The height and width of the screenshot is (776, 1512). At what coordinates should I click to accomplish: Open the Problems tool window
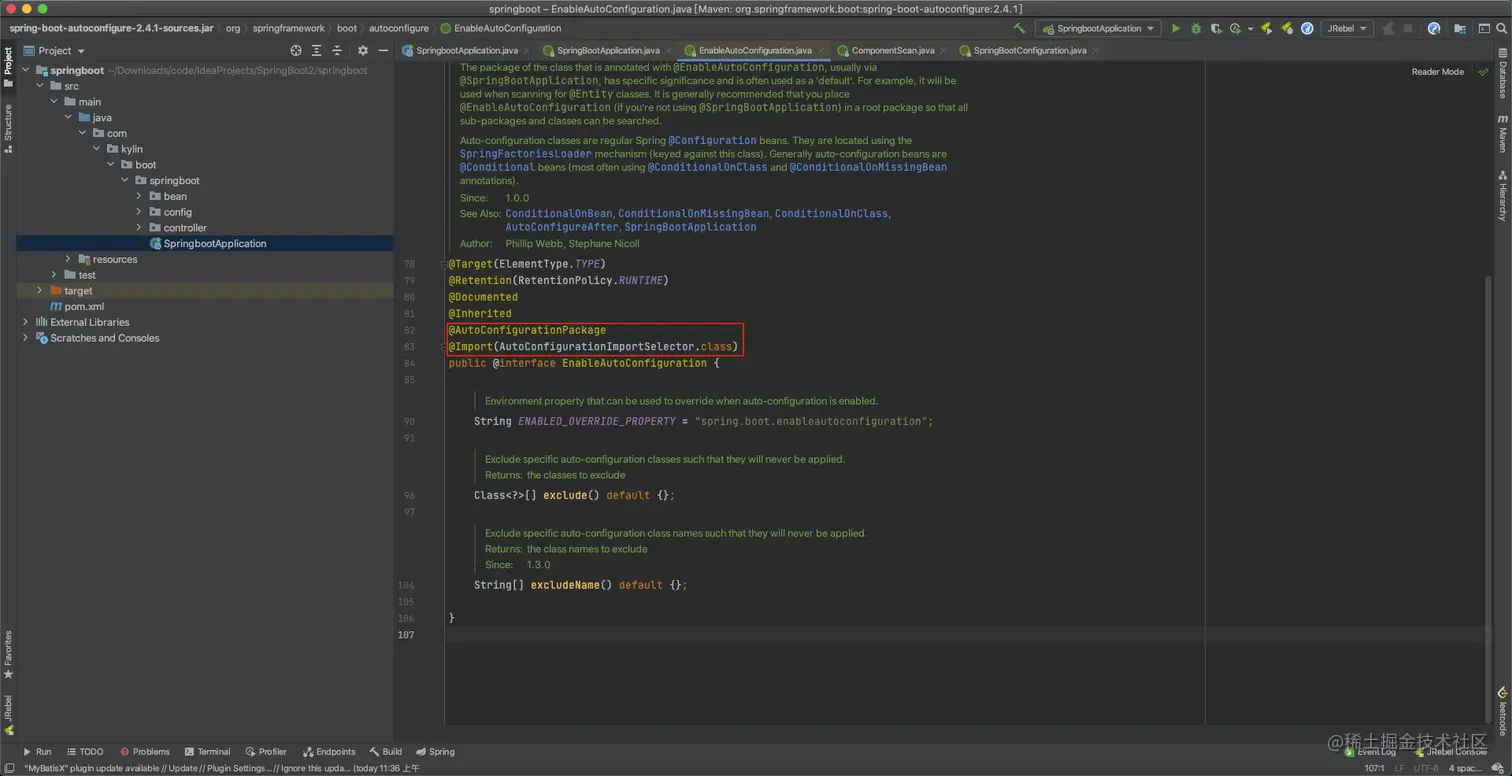point(145,752)
